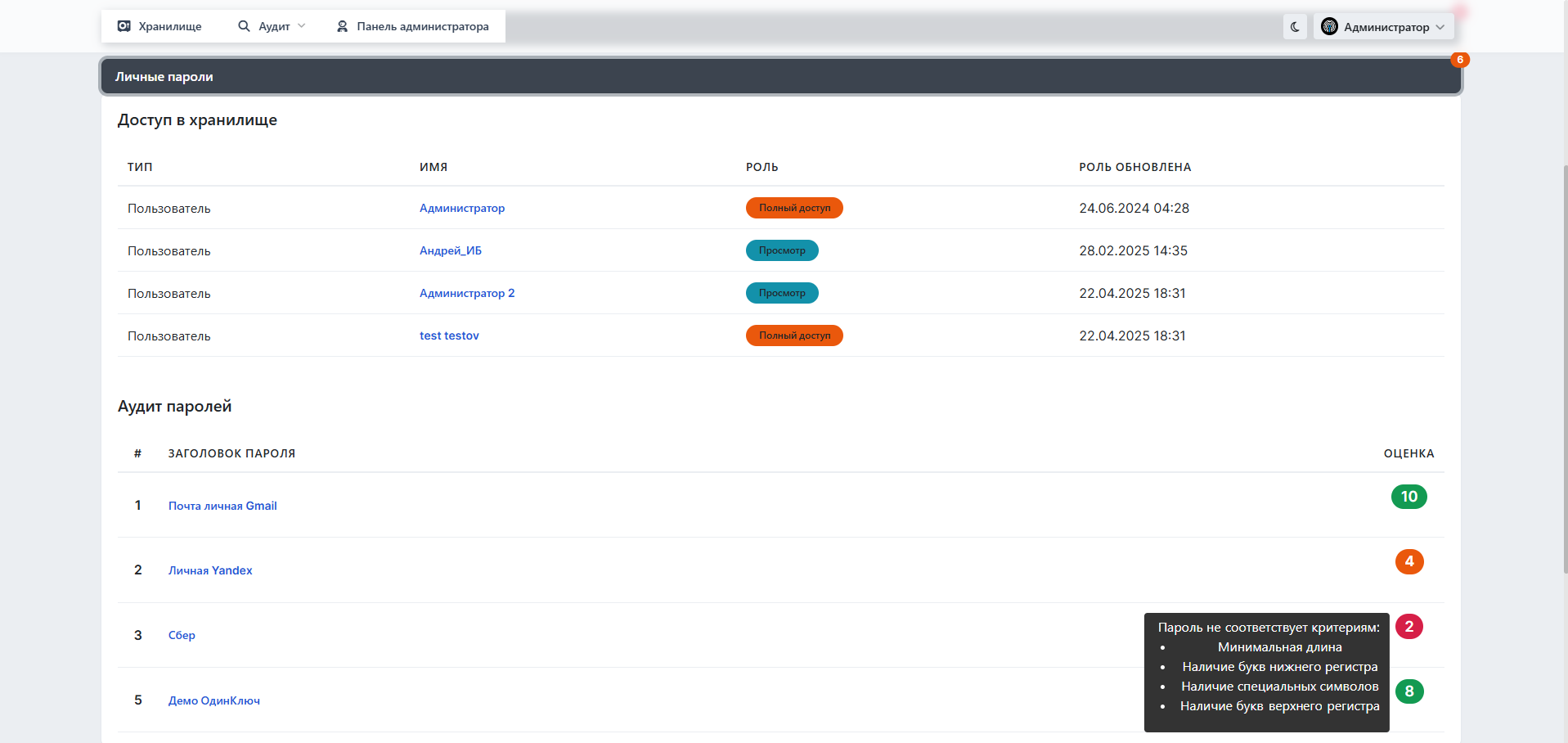Click the Полный доступ role badge for Администратор
1568x743 pixels.
[794, 208]
